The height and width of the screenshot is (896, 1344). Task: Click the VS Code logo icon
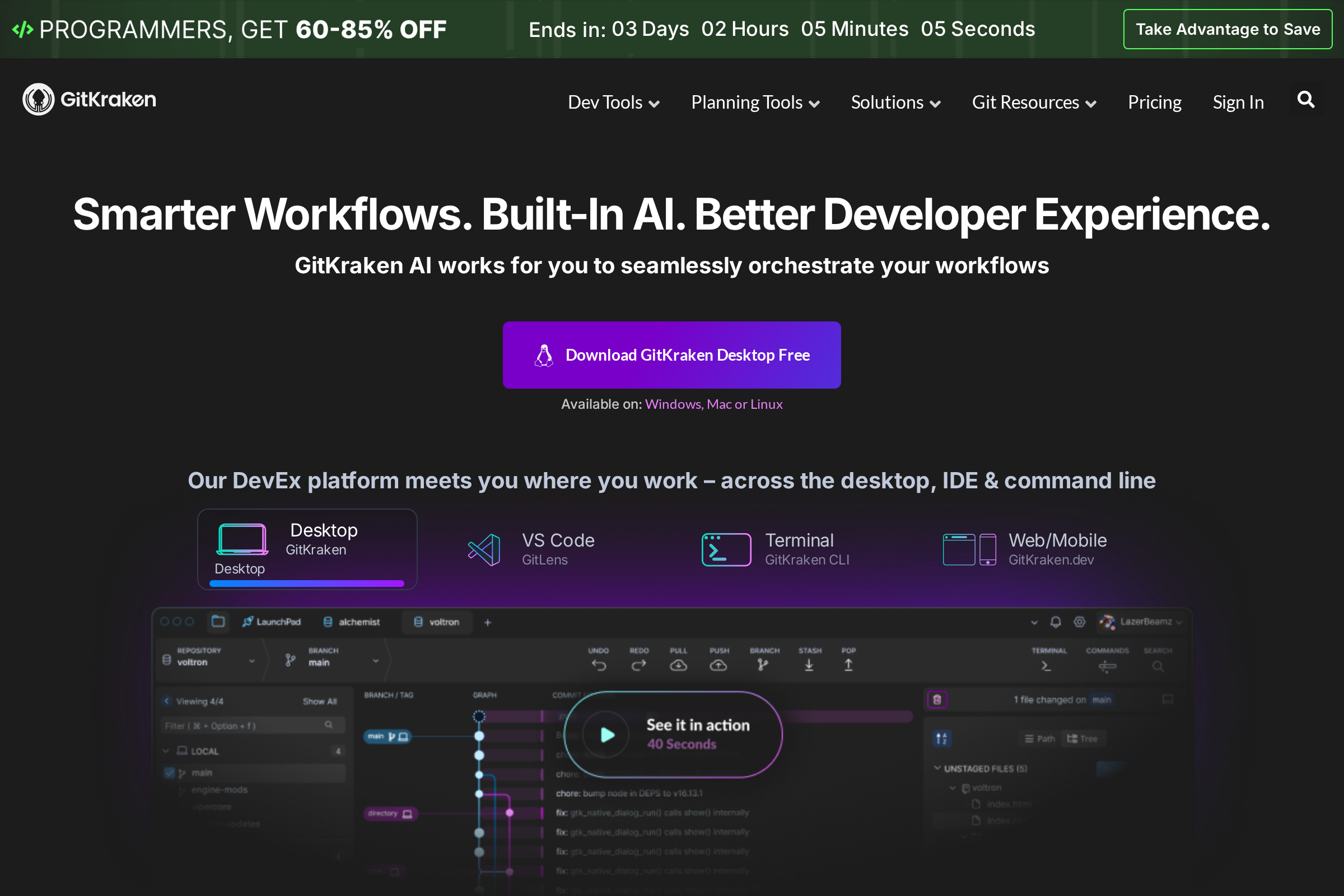(484, 550)
